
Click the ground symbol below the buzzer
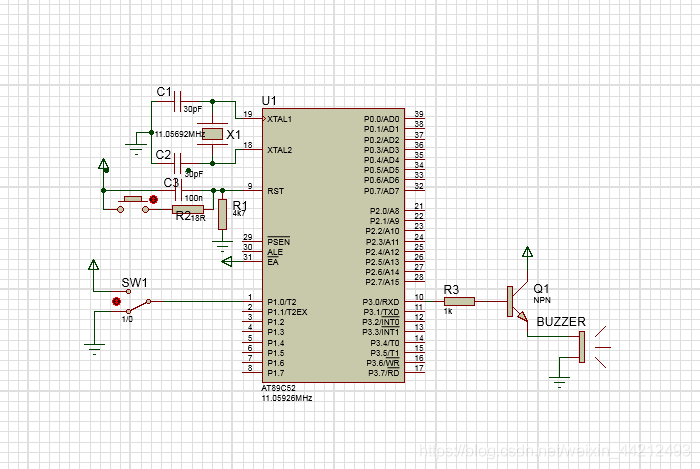(x=559, y=380)
